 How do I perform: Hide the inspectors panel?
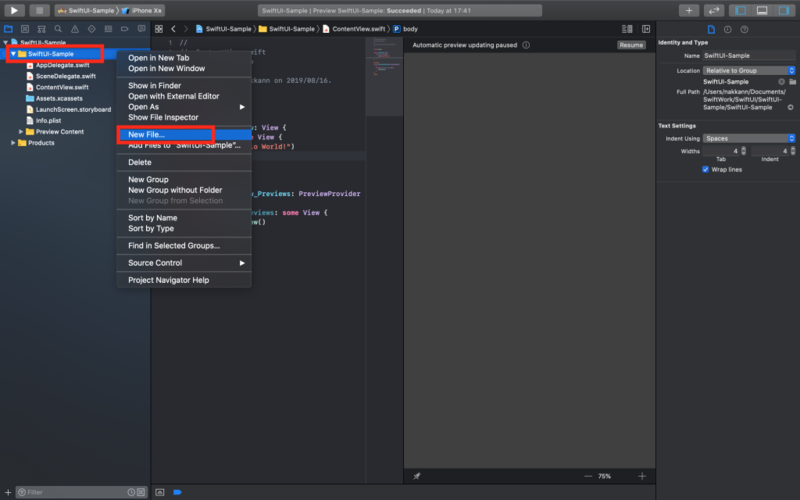tap(784, 10)
